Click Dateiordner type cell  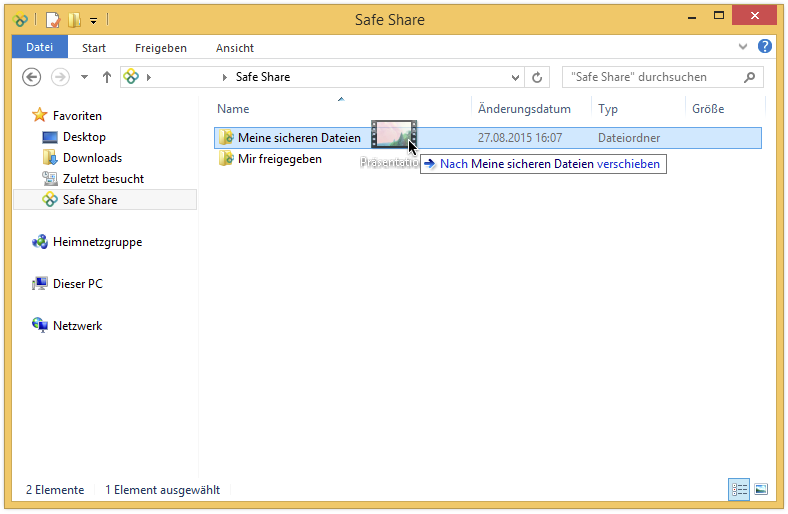(x=629, y=138)
